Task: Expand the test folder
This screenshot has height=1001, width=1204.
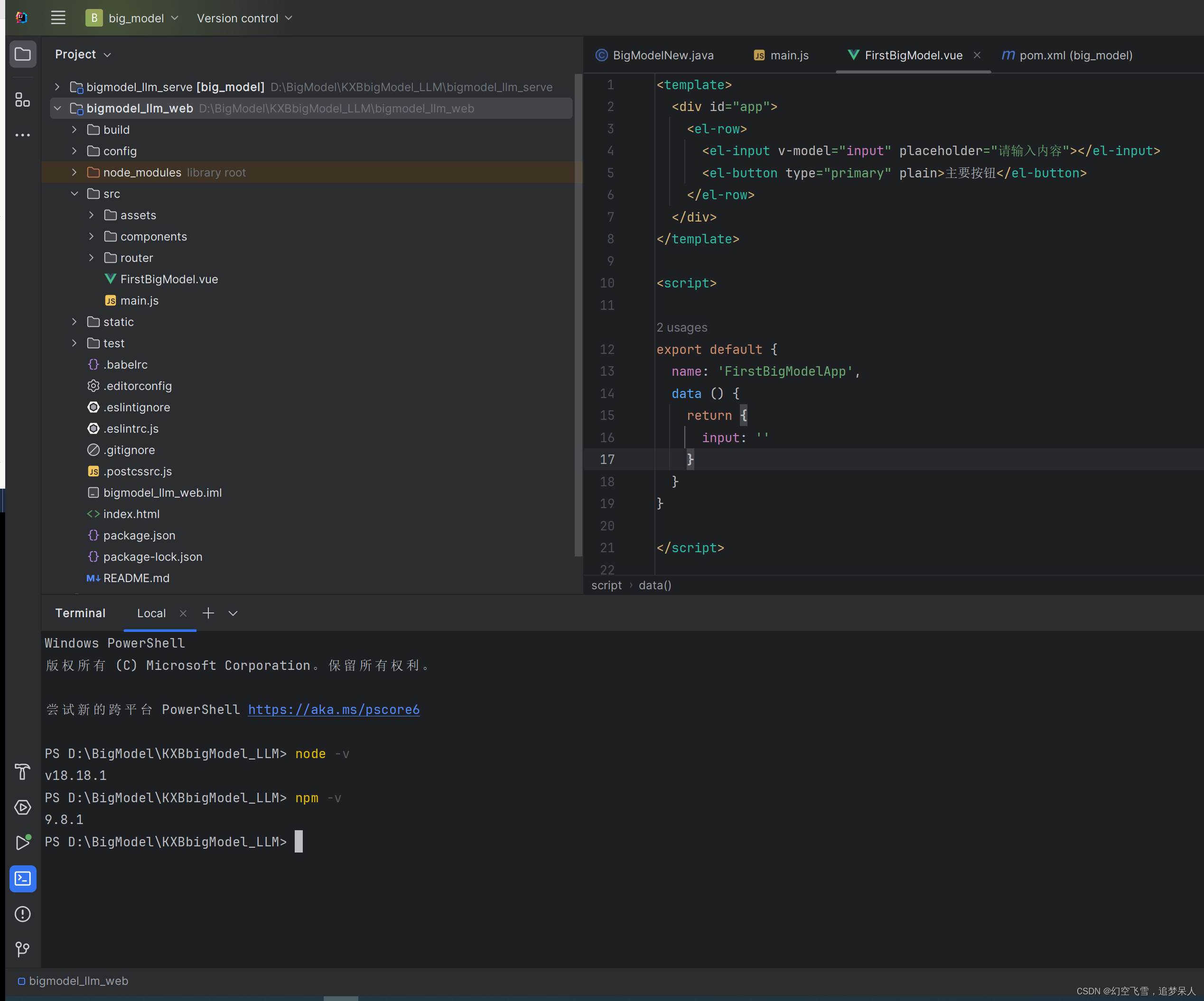Action: (74, 343)
